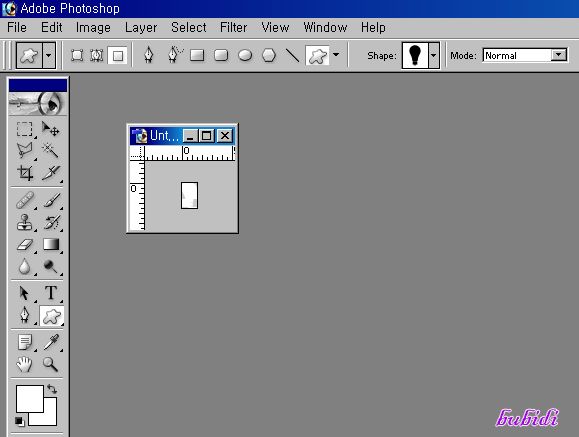Screen dimensions: 579x437
Task: Minimize the Untitled document window
Action: (x=191, y=136)
